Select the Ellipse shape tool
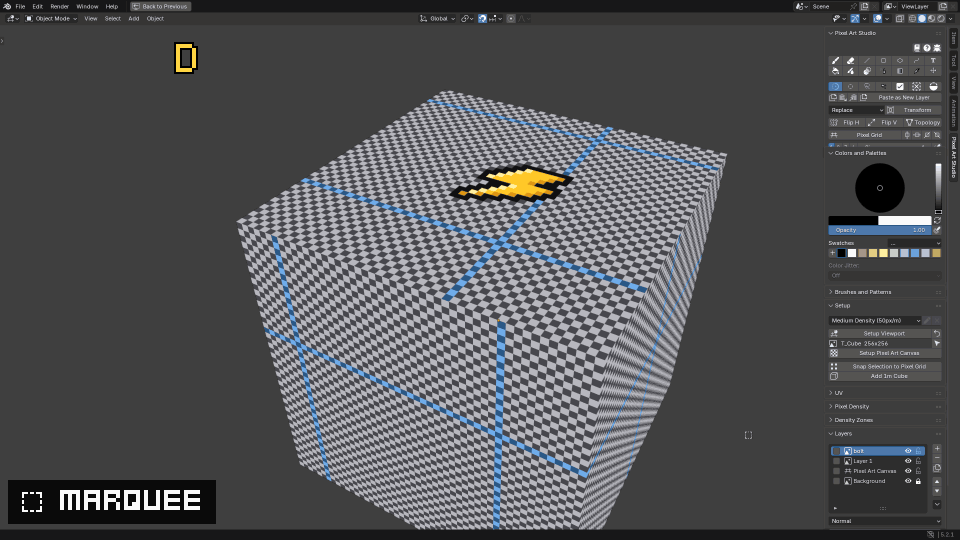 pyautogui.click(x=900, y=61)
